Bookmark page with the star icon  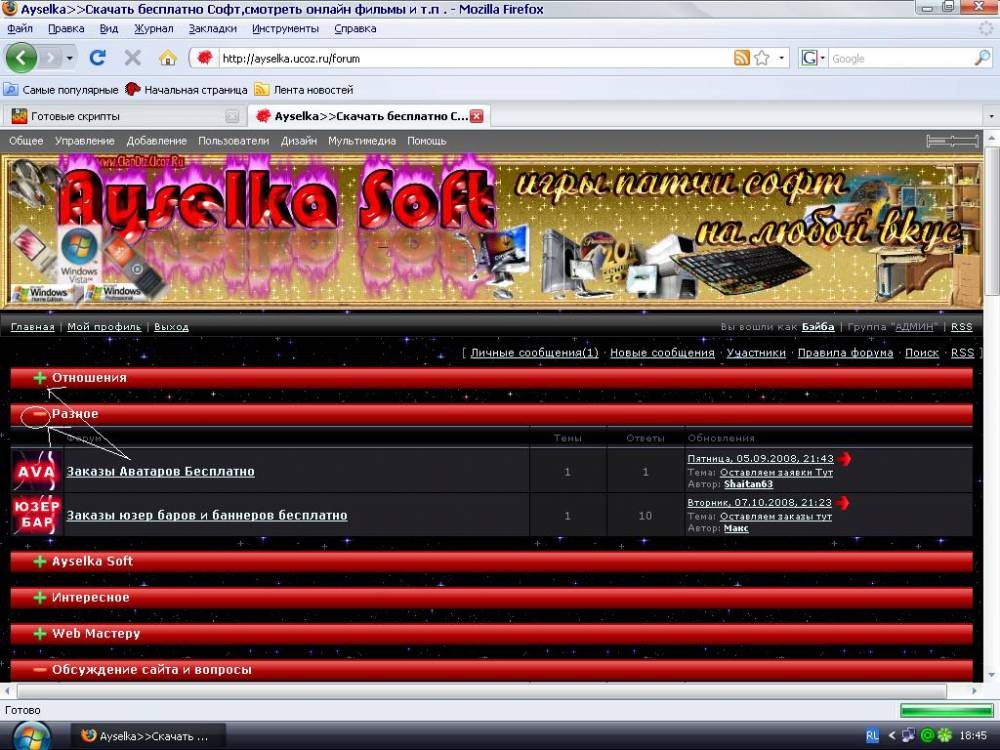(762, 58)
